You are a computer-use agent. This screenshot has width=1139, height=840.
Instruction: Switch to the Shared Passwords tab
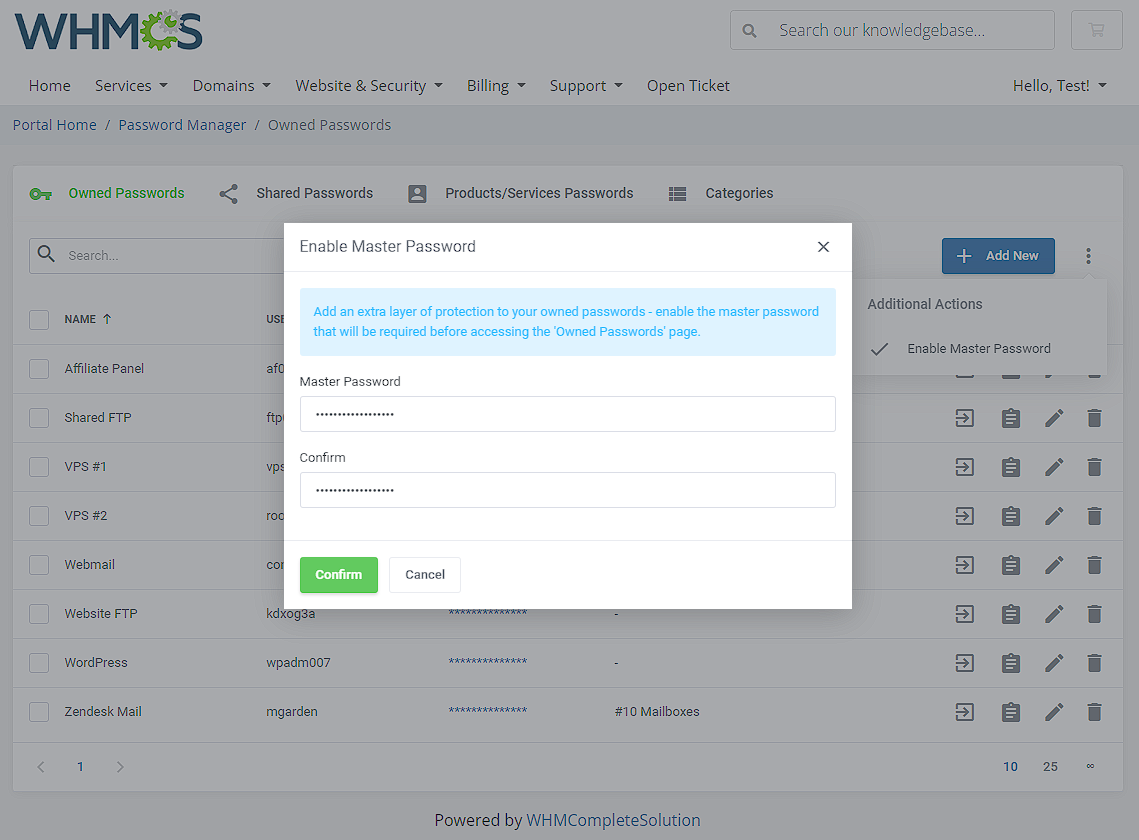[296, 193]
